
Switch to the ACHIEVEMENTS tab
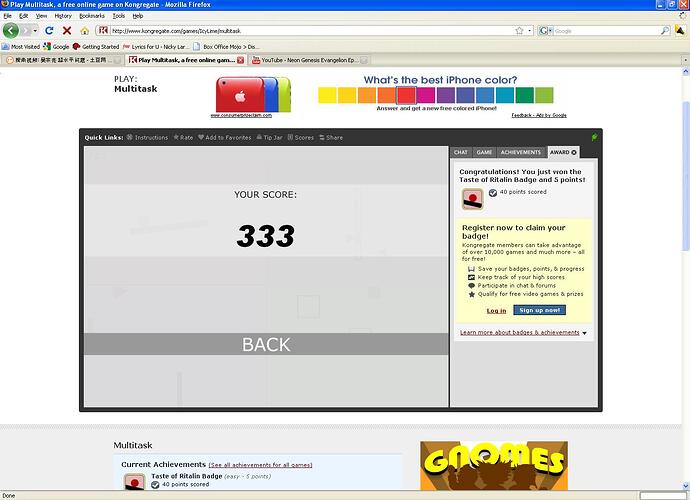point(521,152)
